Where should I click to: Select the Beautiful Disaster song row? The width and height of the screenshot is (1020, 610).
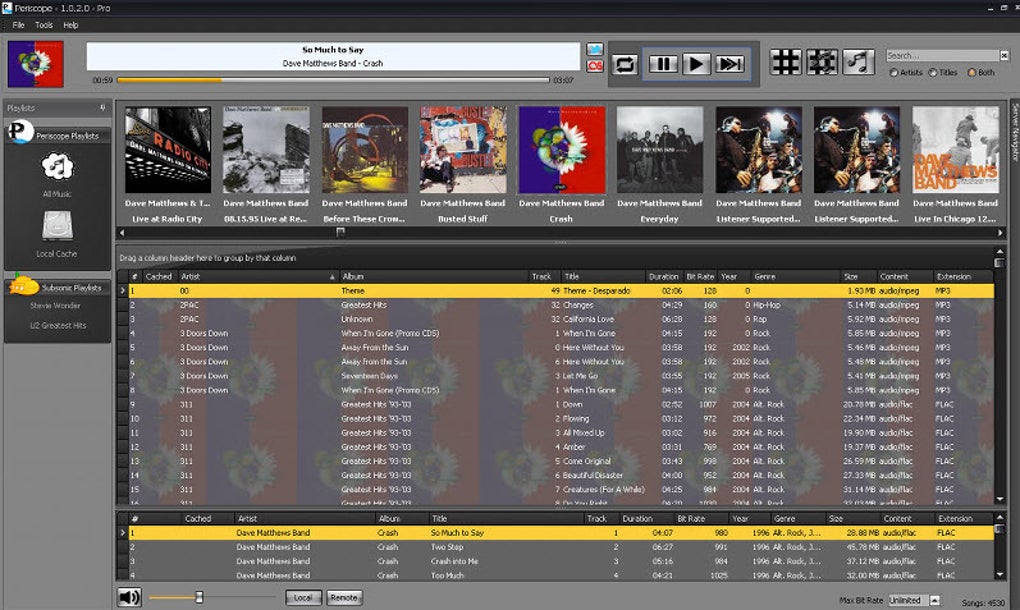pyautogui.click(x=561, y=475)
